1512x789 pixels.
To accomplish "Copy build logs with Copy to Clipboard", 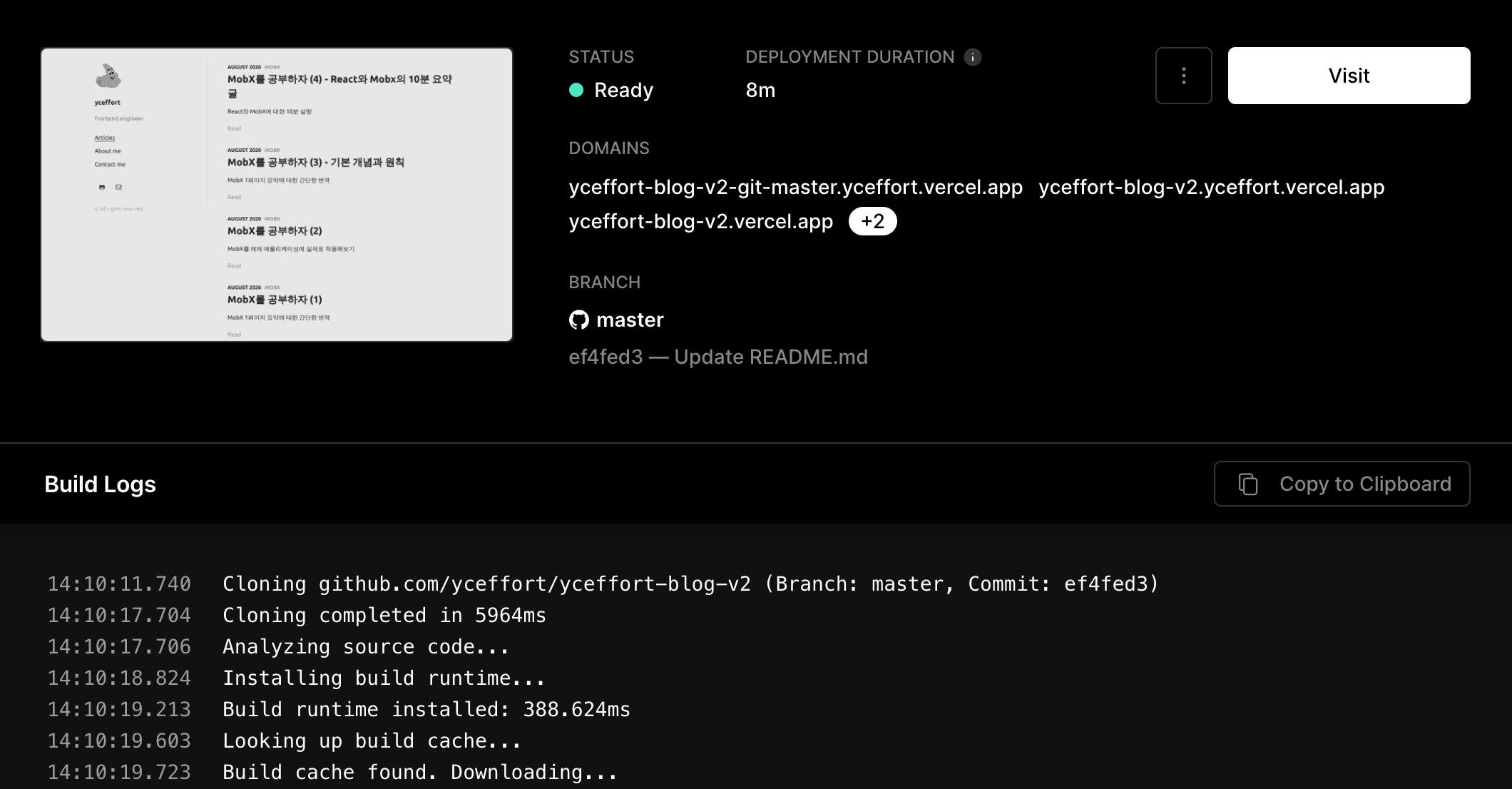I will coord(1342,484).
